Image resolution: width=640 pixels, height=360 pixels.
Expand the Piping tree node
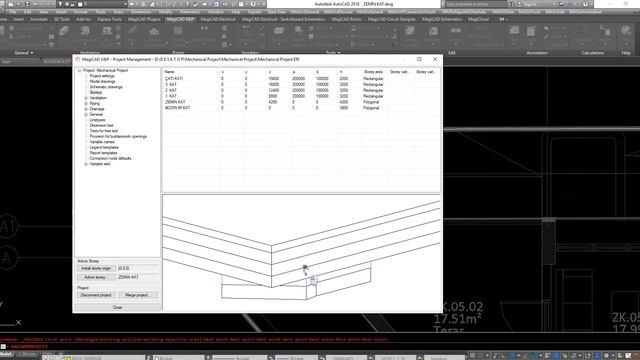(x=86, y=104)
